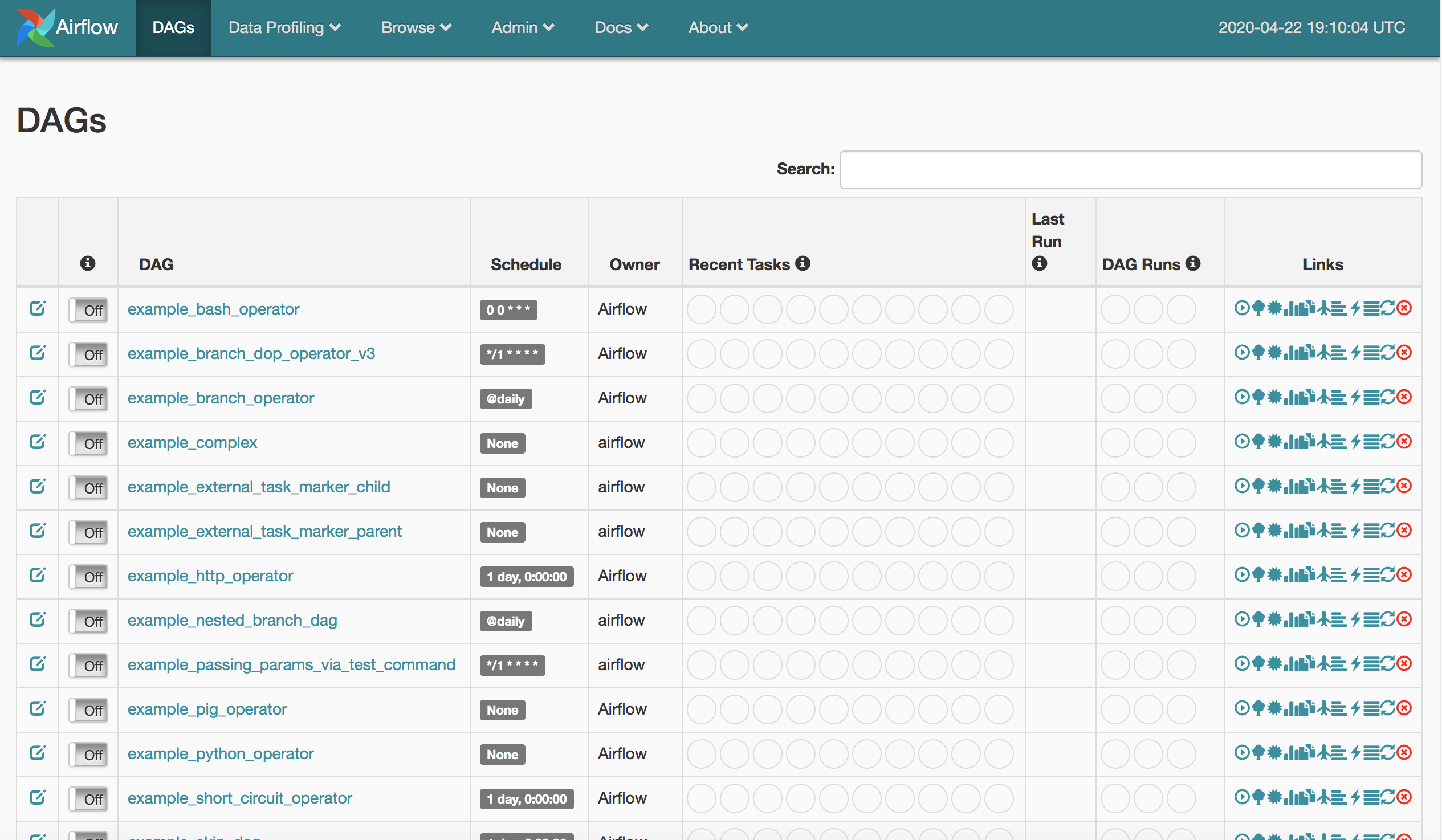
Task: Click Landing Times plane icon for example_http_operator
Action: (1324, 574)
